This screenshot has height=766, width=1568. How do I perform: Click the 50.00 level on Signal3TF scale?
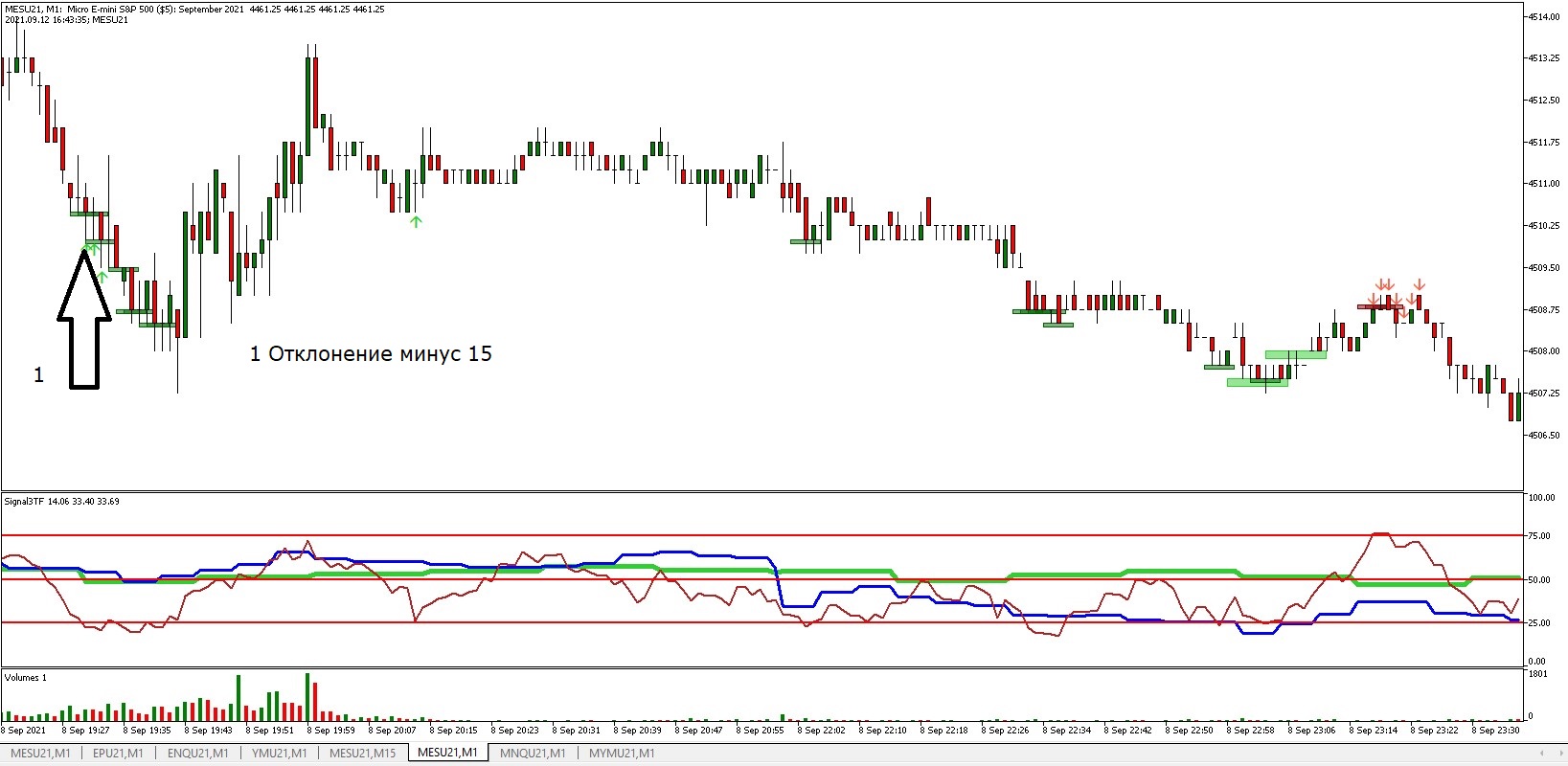(1539, 580)
